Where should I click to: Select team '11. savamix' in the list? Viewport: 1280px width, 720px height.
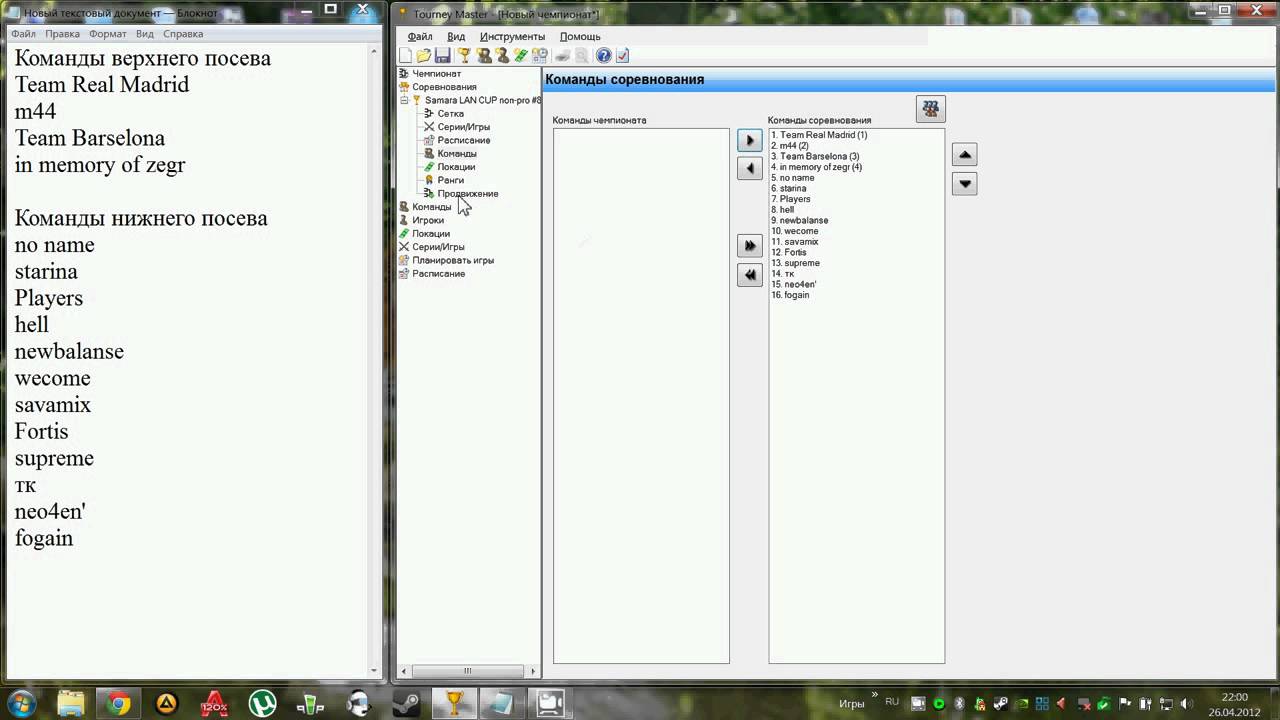[x=794, y=242]
